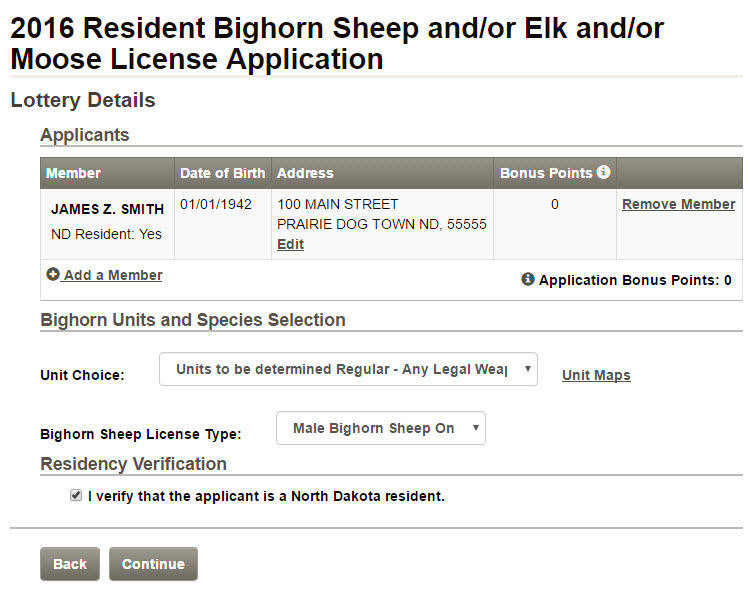750x591 pixels.
Task: Click the Male Bighorn Sheep dropdown arrow
Action: point(475,427)
